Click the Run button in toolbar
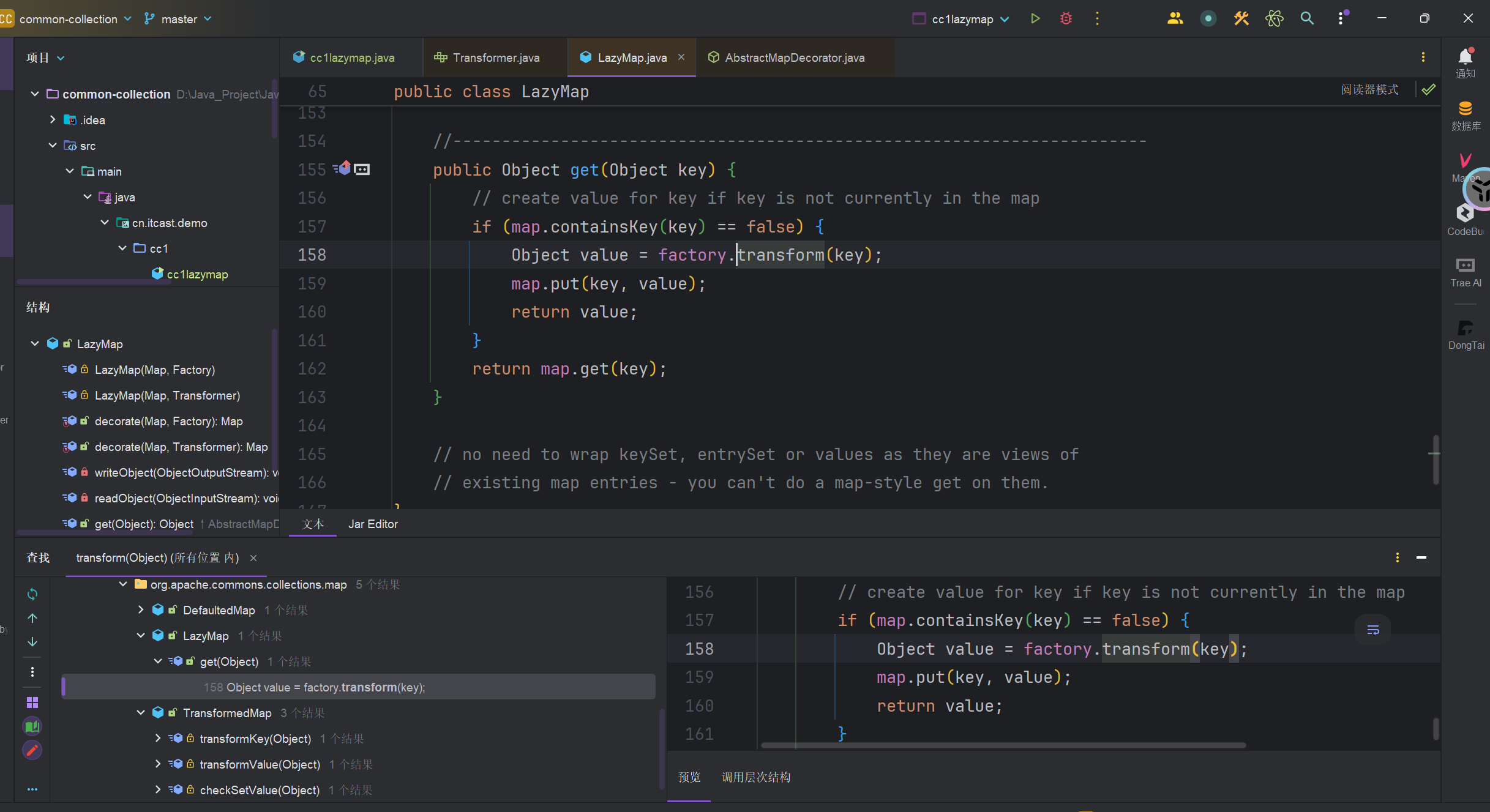Image resolution: width=1490 pixels, height=812 pixels. pos(1035,19)
